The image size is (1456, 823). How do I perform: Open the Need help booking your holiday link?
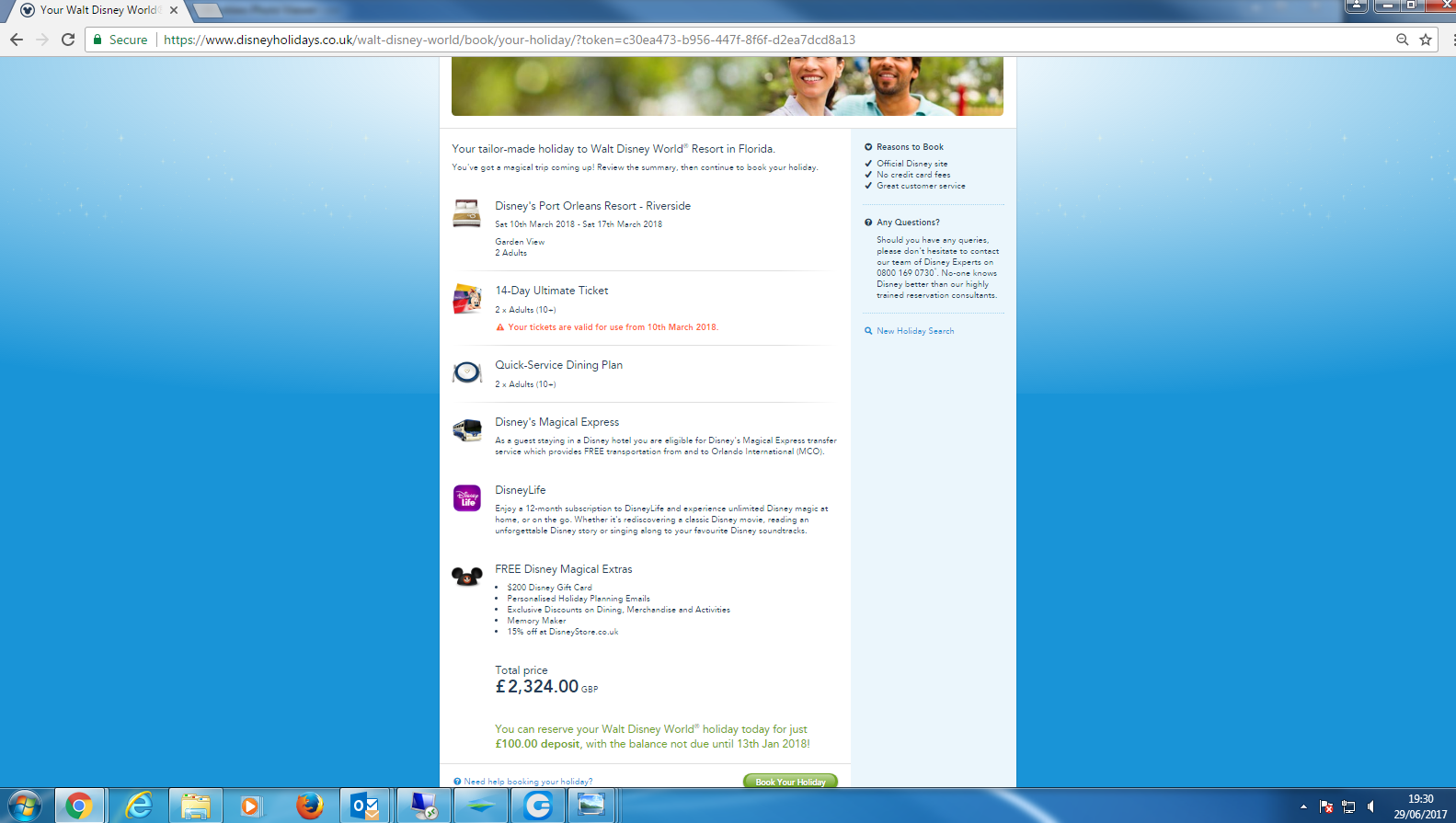point(528,782)
